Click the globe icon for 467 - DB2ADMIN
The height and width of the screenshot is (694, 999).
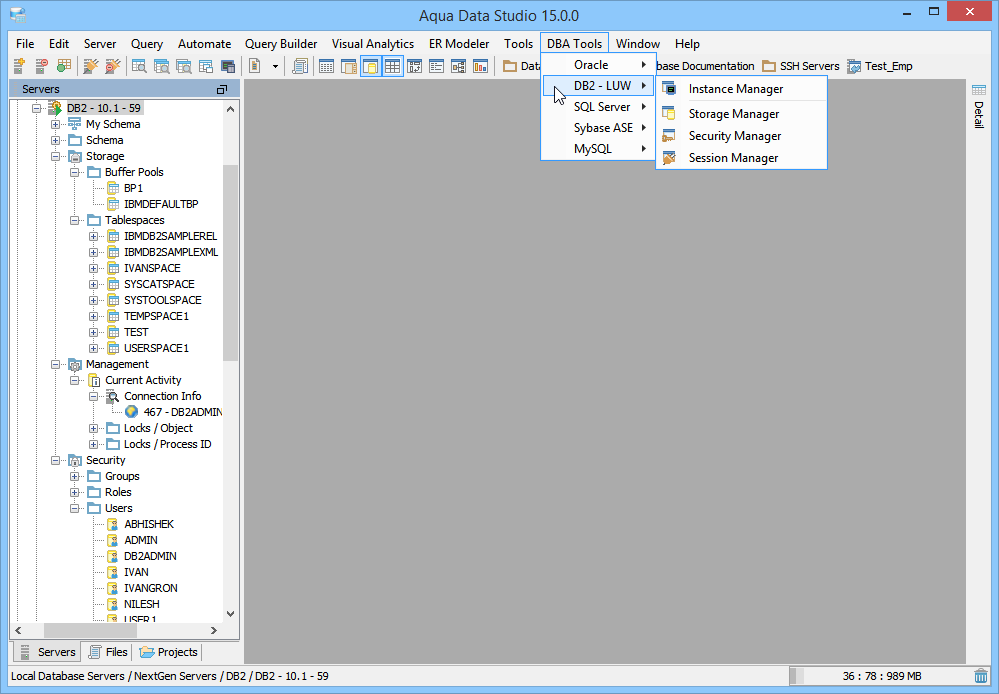coord(132,412)
